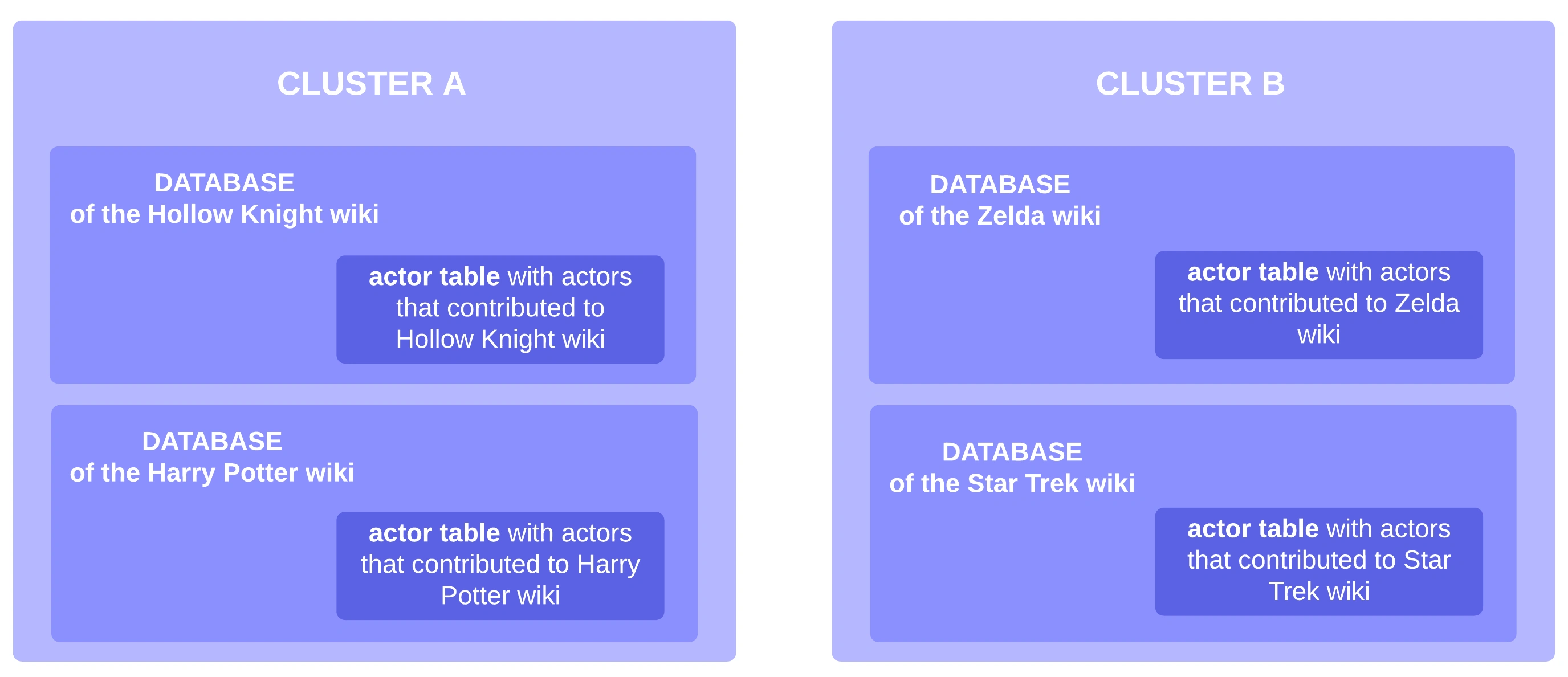Click "that contributed to Star" text line
Viewport: 1568px width, 677px height.
[1318, 560]
